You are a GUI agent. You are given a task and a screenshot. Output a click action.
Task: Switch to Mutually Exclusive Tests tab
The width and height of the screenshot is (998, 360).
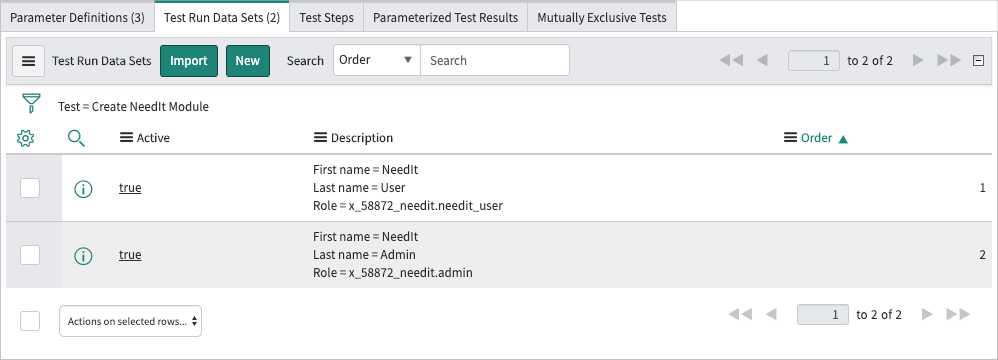pyautogui.click(x=602, y=17)
